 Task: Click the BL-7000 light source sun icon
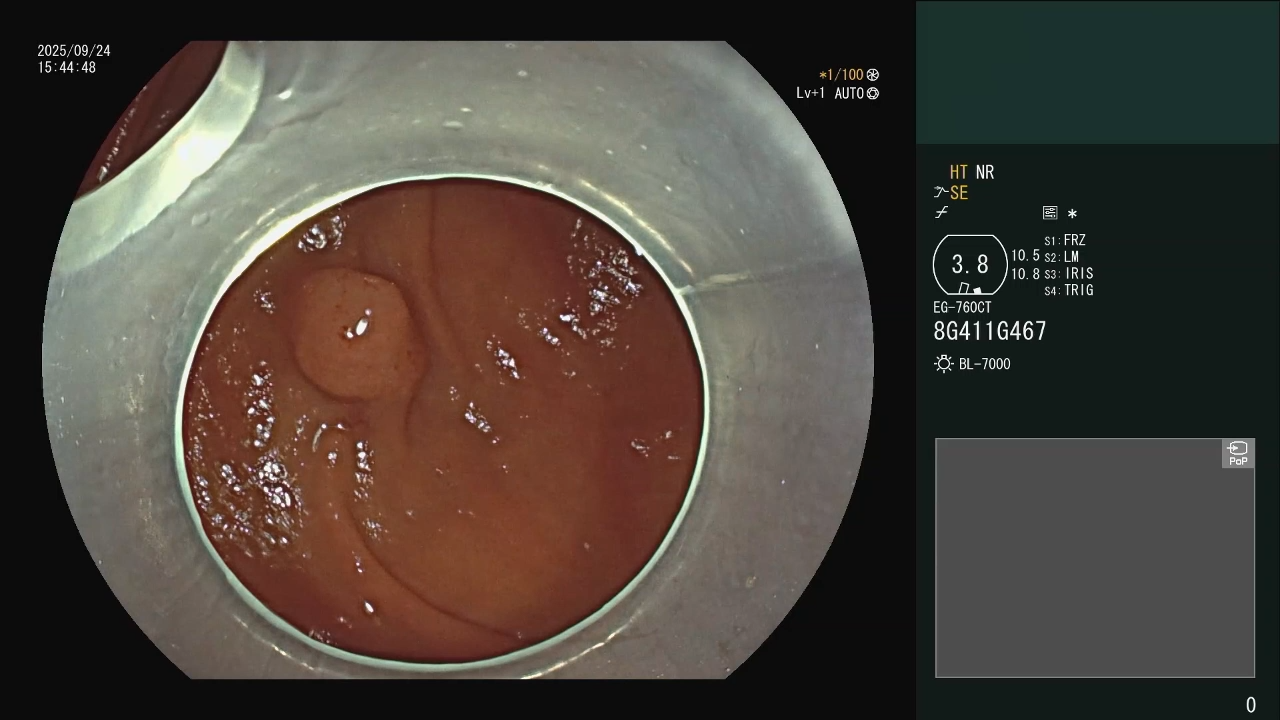943,364
